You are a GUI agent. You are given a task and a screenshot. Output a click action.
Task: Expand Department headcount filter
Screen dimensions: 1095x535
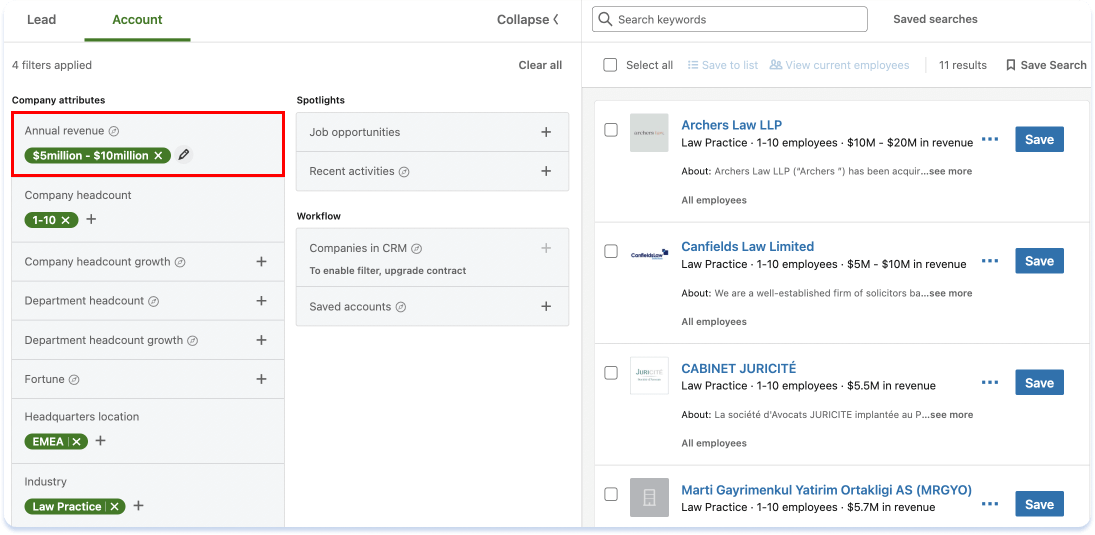261,301
